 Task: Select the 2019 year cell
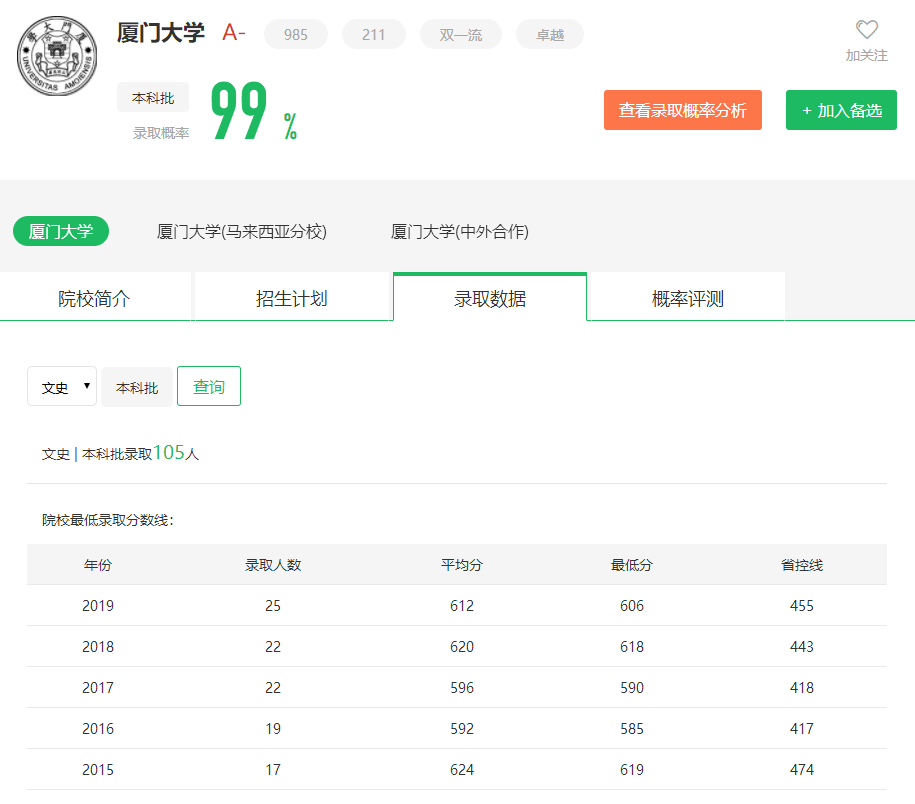coord(98,606)
